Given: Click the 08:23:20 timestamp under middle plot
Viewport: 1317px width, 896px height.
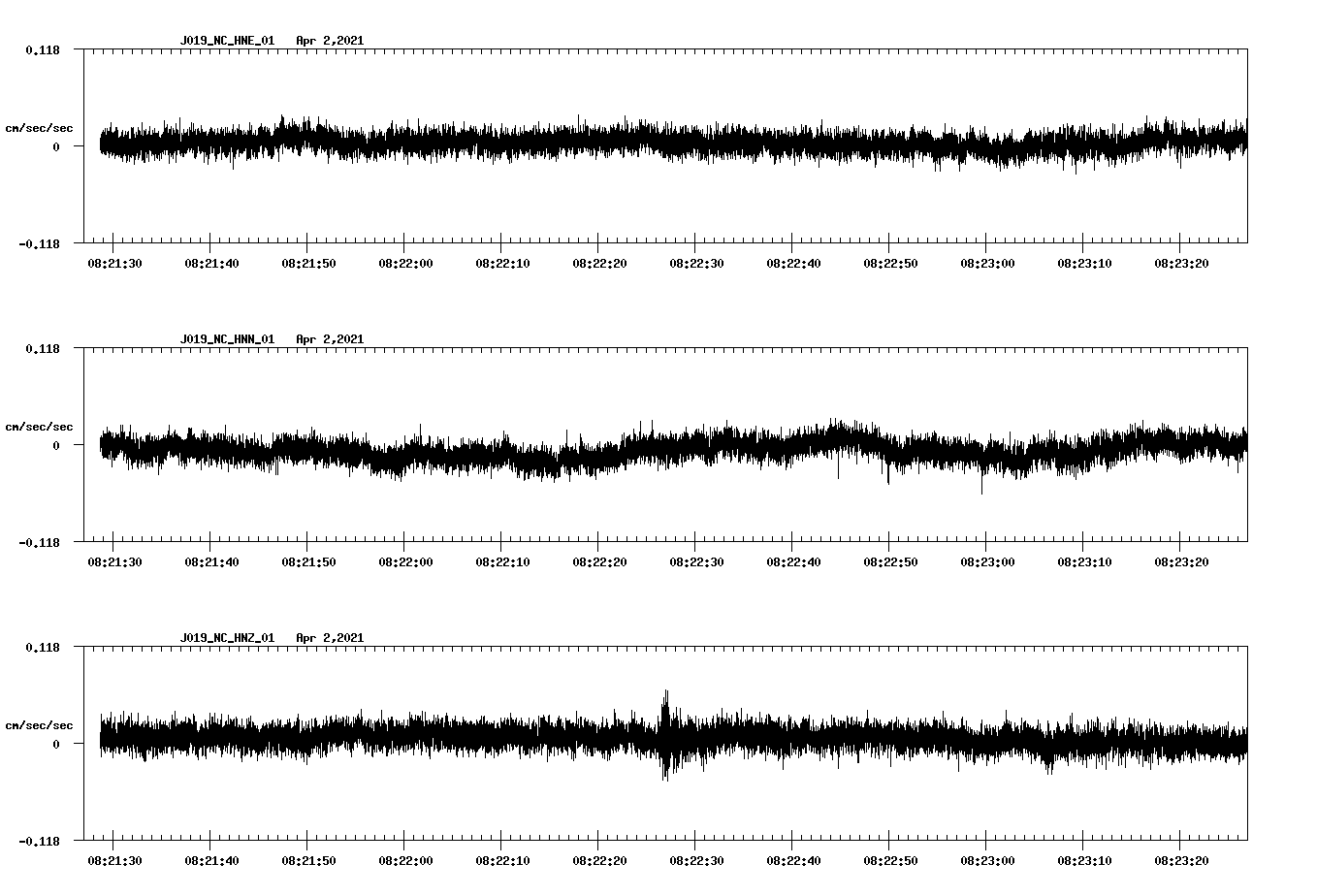Looking at the screenshot, I should pyautogui.click(x=1183, y=560).
